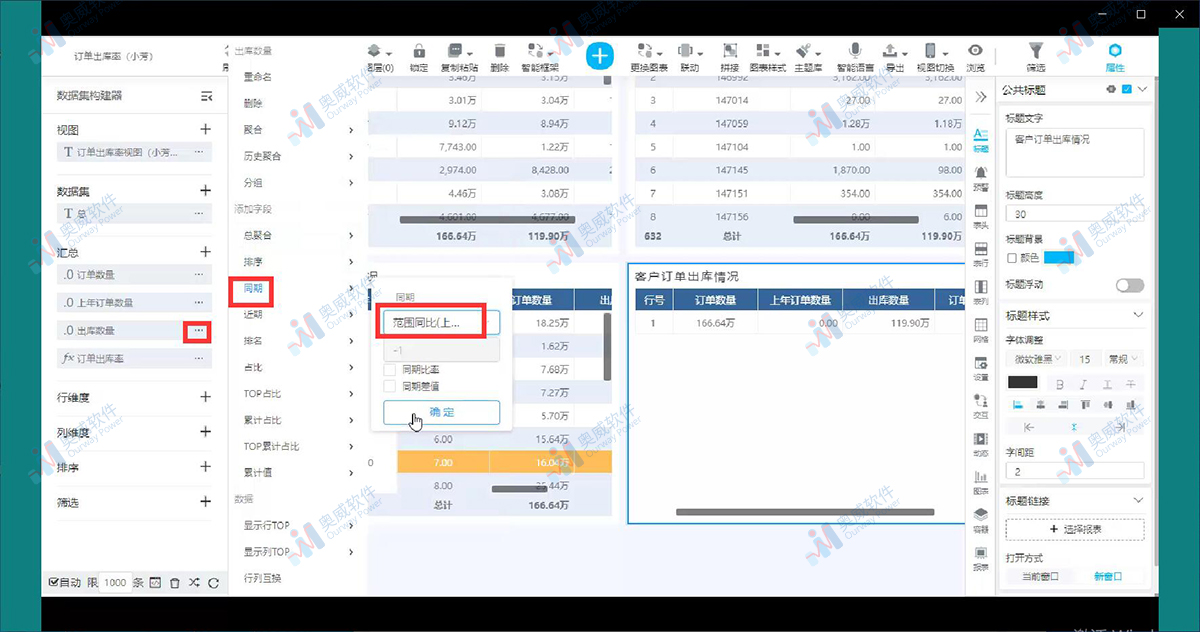Open the 聚合 submenu
This screenshot has width=1200, height=632.
(298, 130)
